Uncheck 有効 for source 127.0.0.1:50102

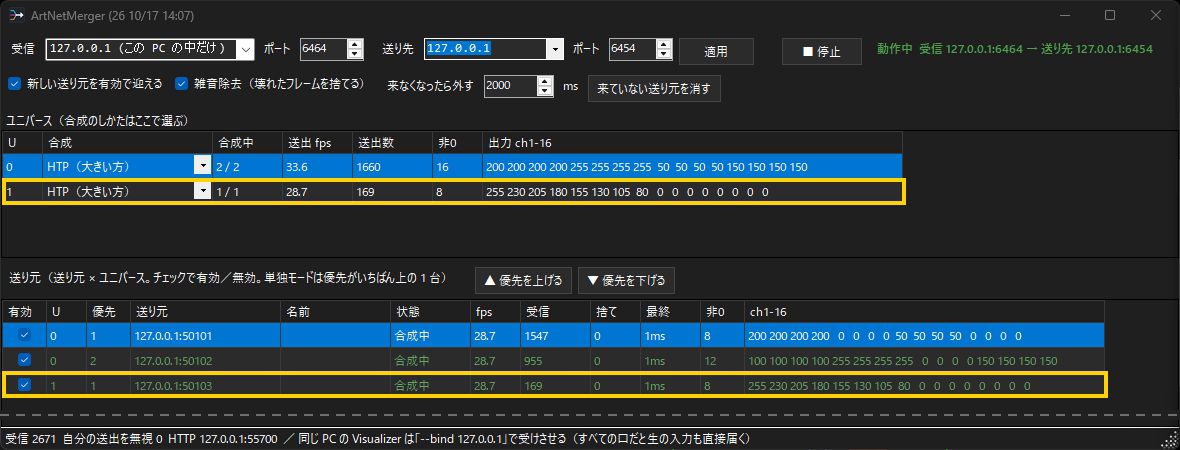coord(24,360)
